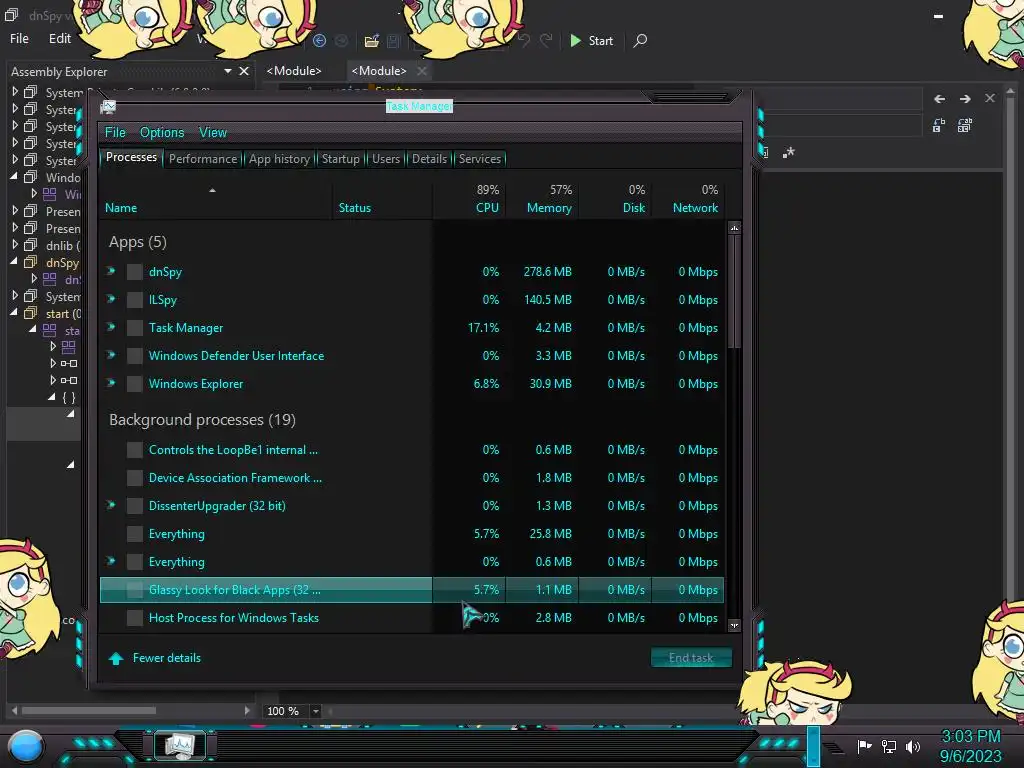This screenshot has height=768, width=1024.
Task: Click the Assembly Explorer horizontal scrollbar thumb
Action: (x=89, y=711)
